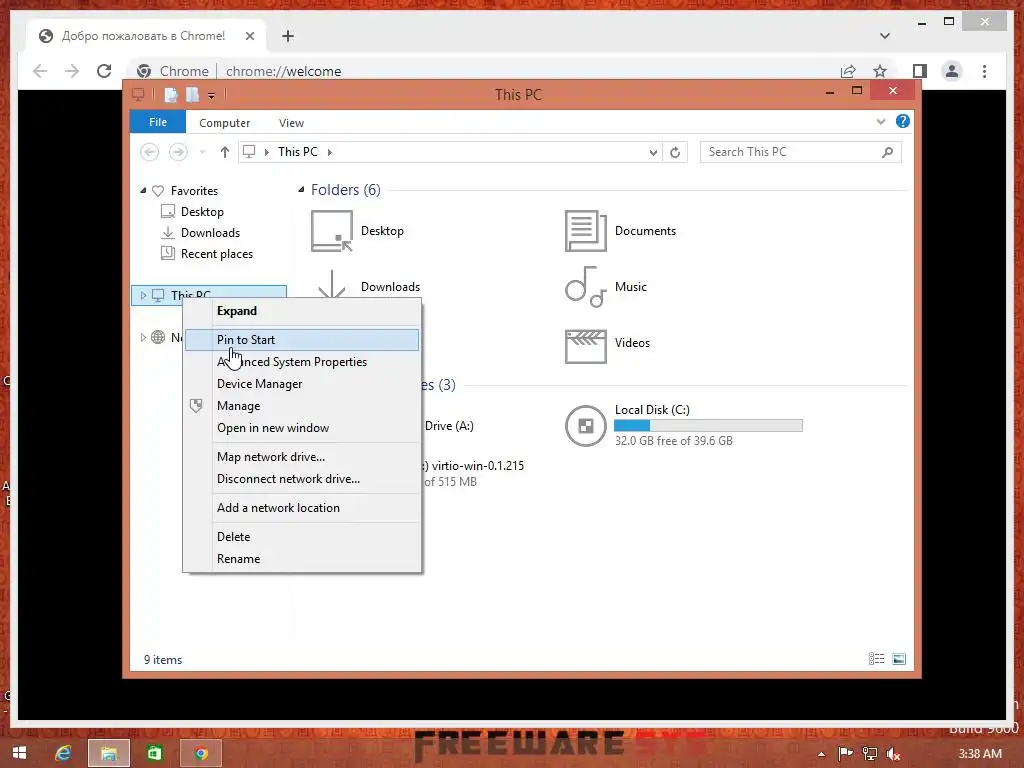Image resolution: width=1024 pixels, height=768 pixels.
Task: Open Customize Quick Access Toolbar dropdown
Action: [211, 96]
